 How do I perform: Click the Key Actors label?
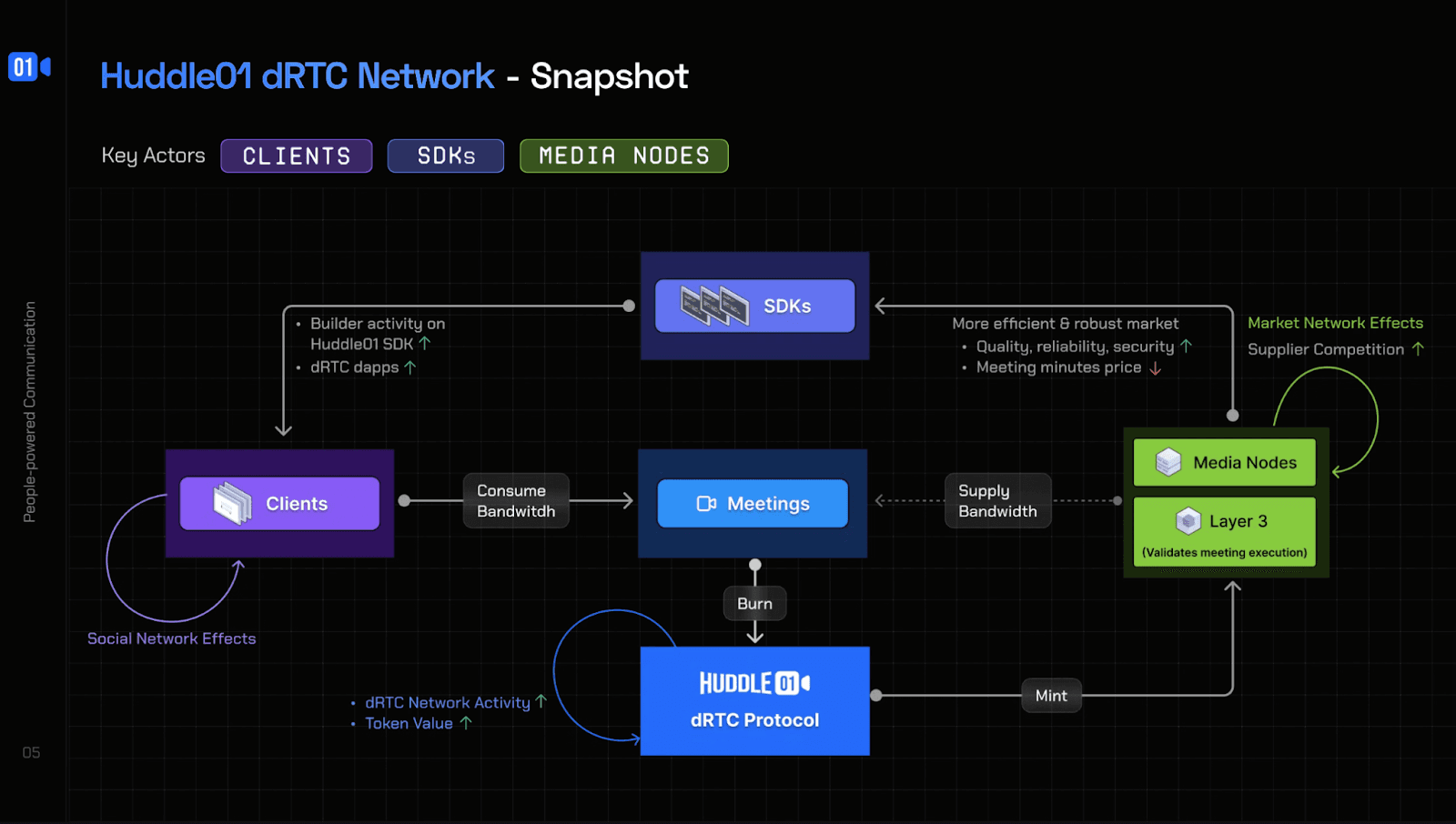click(x=153, y=156)
